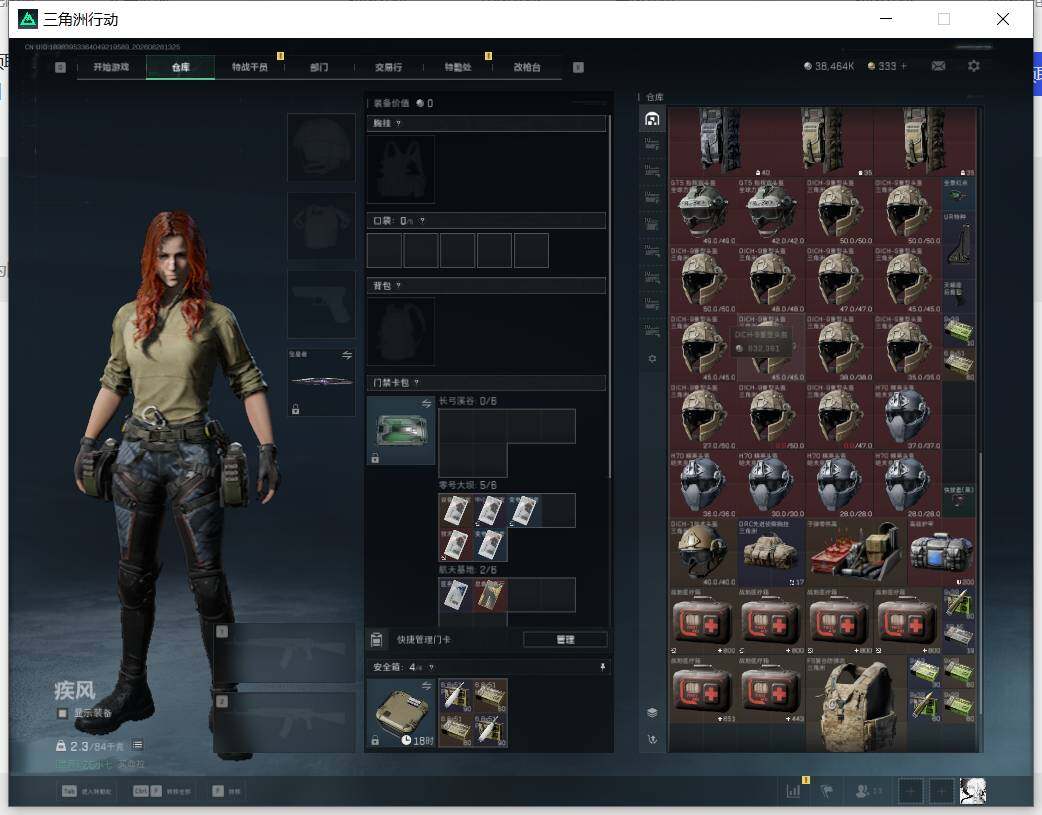Click the empty pistol equipment slot
The image size is (1042, 815).
321,304
